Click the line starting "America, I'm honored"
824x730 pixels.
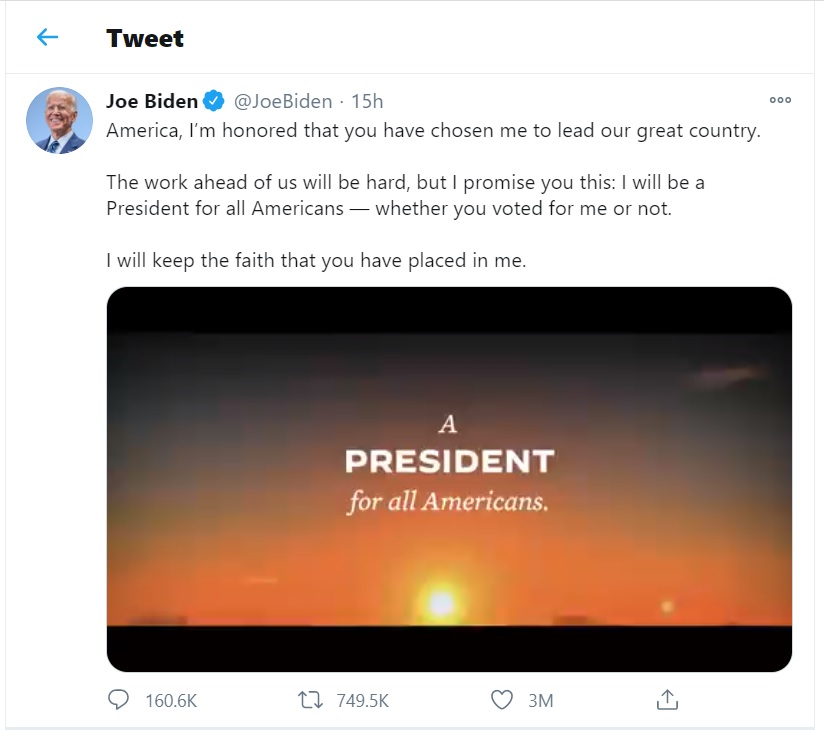pyautogui.click(x=433, y=131)
